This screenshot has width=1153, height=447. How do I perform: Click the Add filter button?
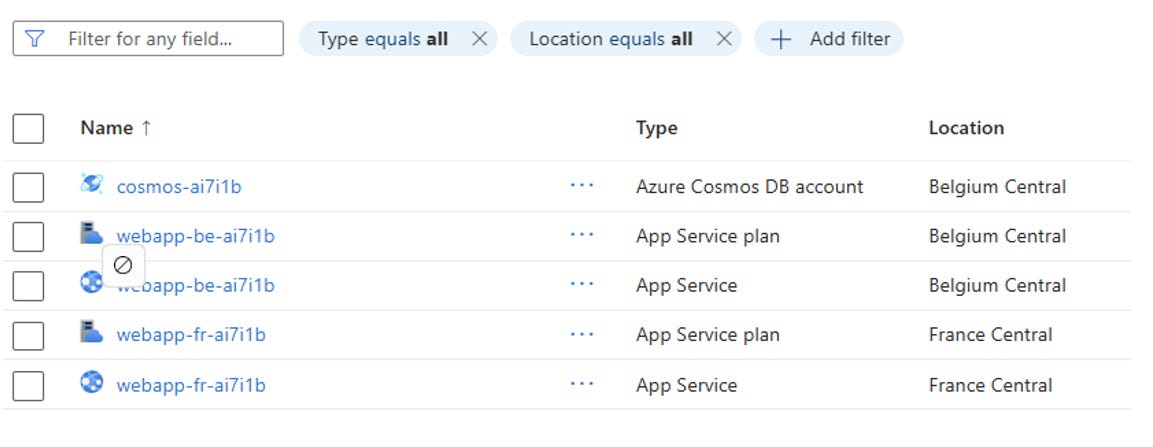click(829, 39)
